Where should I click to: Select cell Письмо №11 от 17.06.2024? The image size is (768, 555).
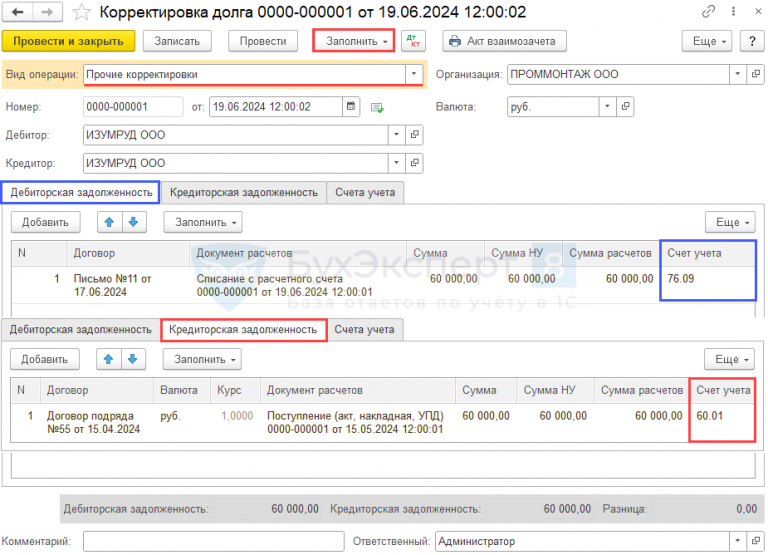click(128, 286)
